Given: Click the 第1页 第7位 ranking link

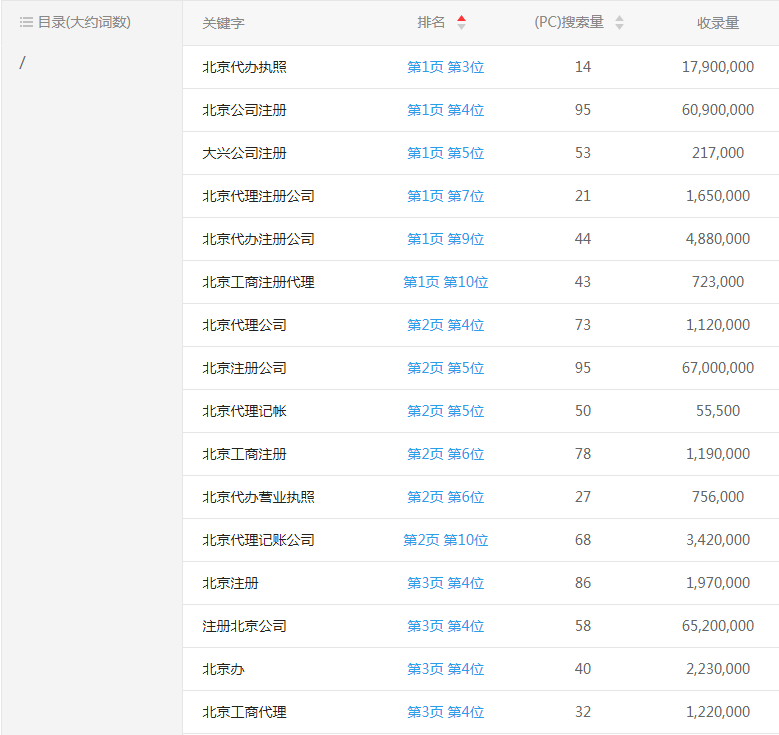Looking at the screenshot, I should [445, 196].
